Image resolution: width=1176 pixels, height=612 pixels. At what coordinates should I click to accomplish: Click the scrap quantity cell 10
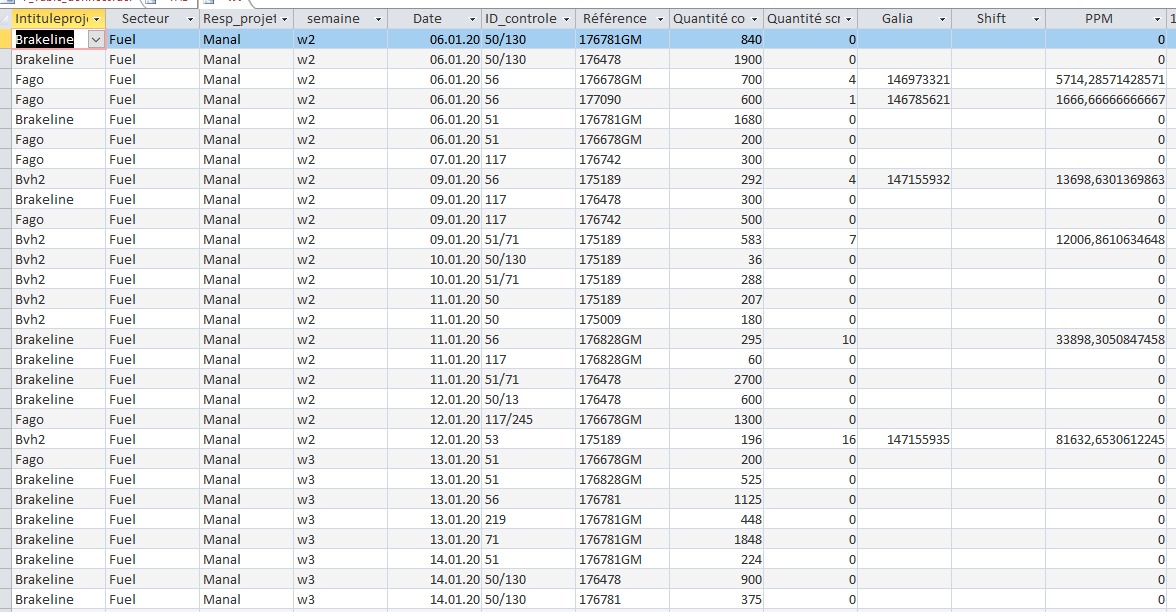point(811,340)
